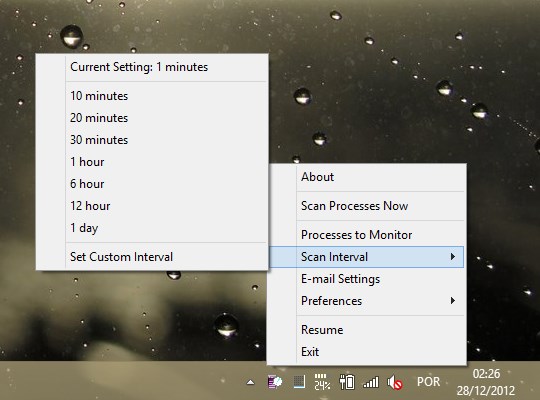The height and width of the screenshot is (400, 540).
Task: Choose Set Custom Interval
Action: [x=152, y=257]
